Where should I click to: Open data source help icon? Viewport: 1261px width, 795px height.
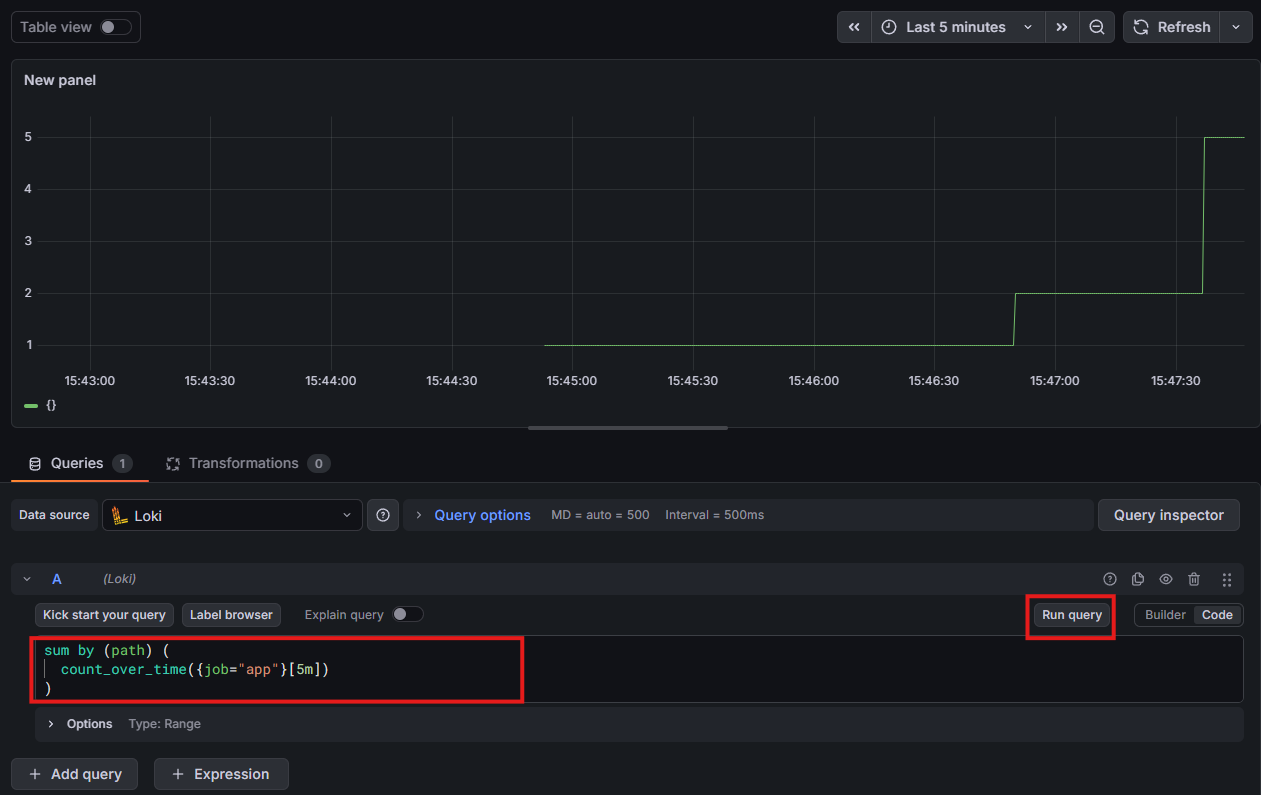(383, 515)
